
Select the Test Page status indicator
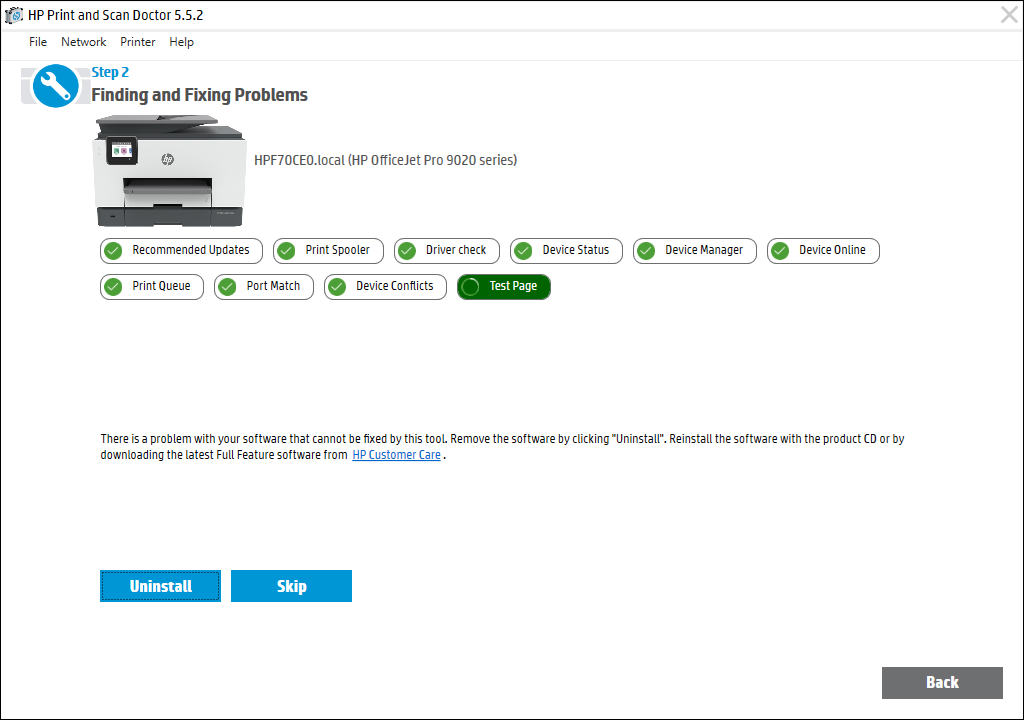470,287
